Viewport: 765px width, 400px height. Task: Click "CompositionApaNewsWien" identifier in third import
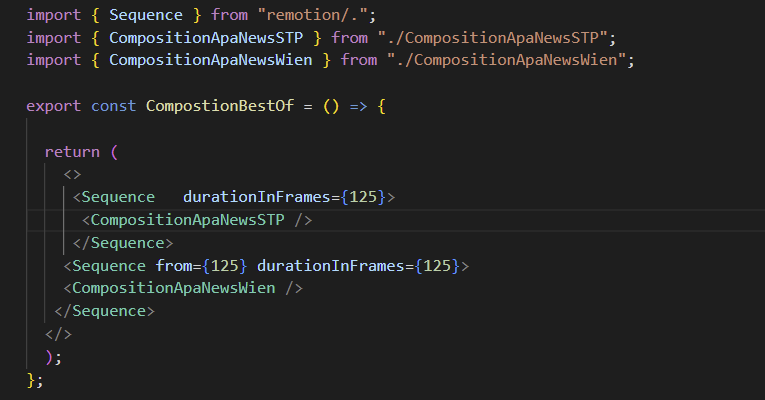point(210,60)
